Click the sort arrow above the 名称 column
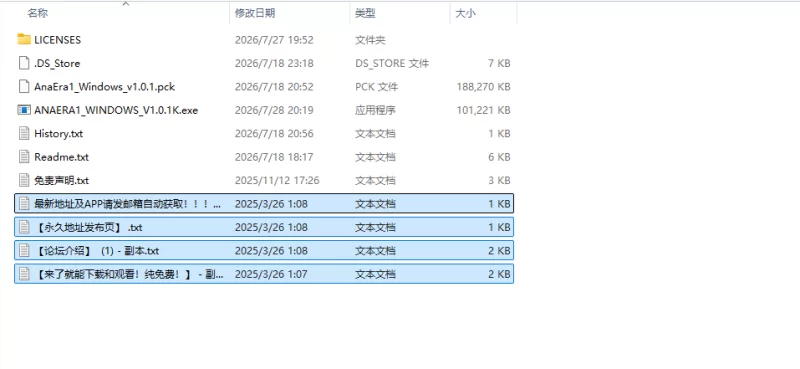The width and height of the screenshot is (800, 369). [126, 4]
